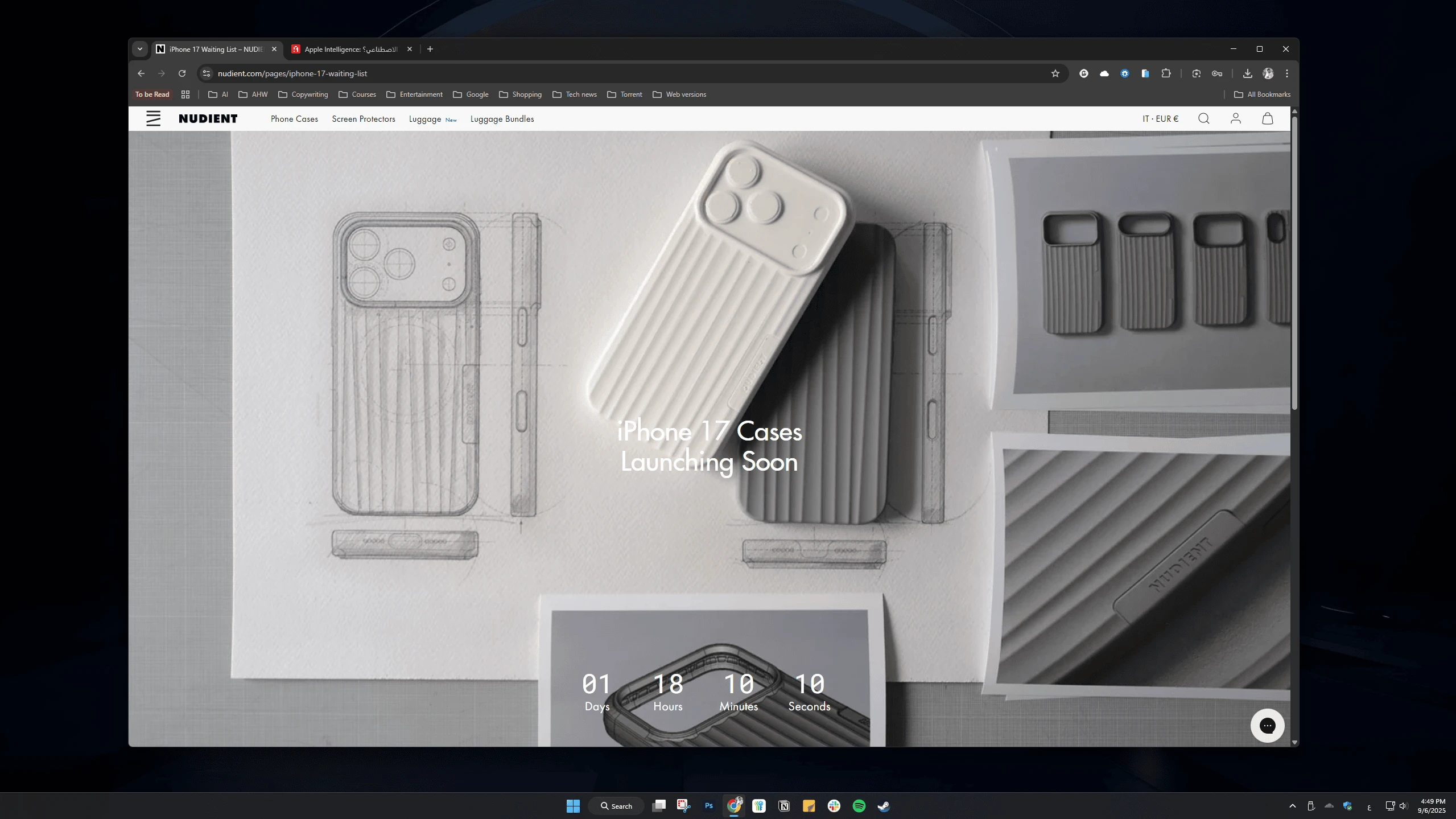
Task: Open the Nudient site search
Action: pos(1203,118)
